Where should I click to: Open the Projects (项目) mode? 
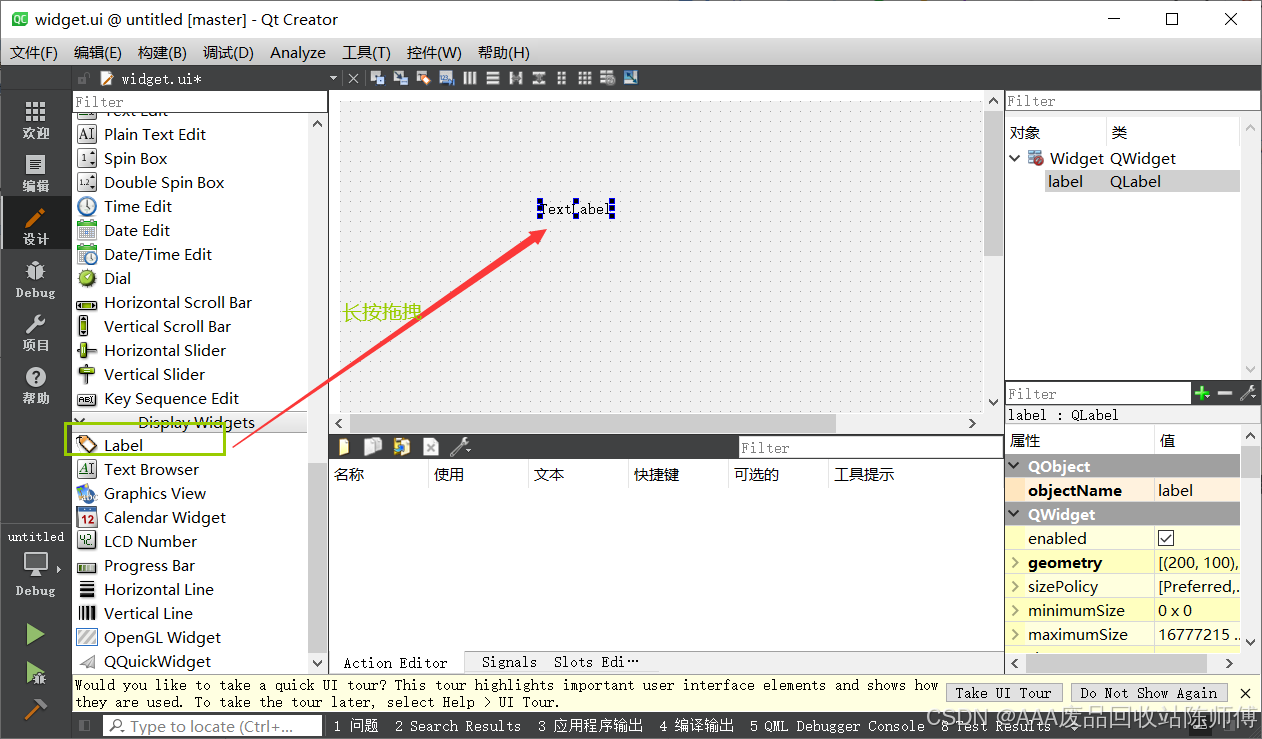pos(36,332)
